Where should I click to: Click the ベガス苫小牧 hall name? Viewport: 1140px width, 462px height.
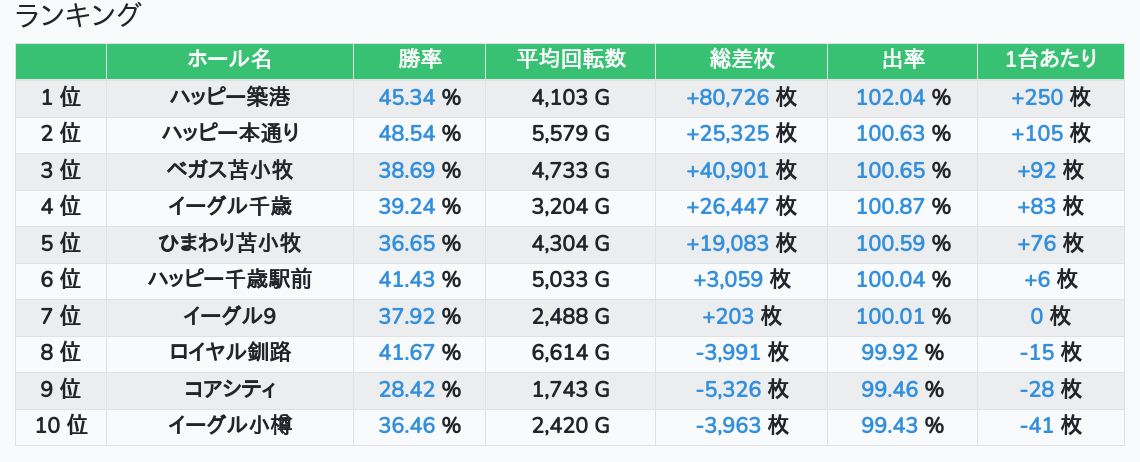(229, 170)
